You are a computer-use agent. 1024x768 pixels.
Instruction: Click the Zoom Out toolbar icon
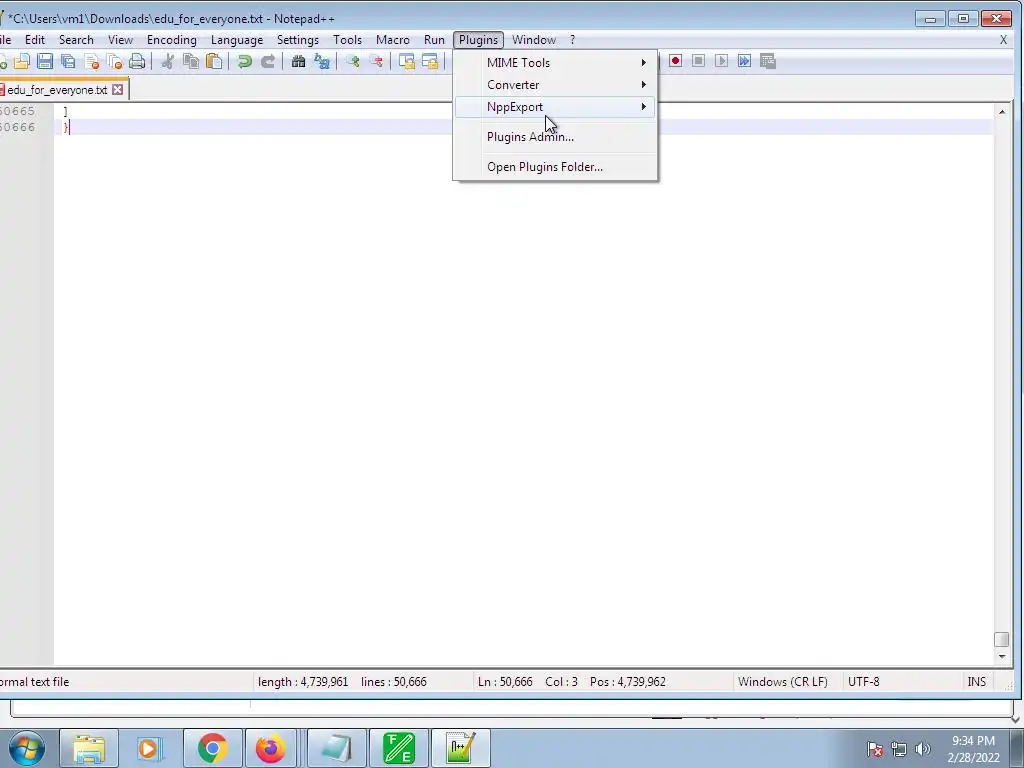point(376,61)
